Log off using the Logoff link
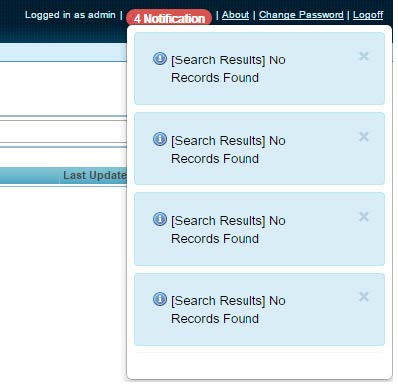The width and height of the screenshot is (398, 385). 368,15
